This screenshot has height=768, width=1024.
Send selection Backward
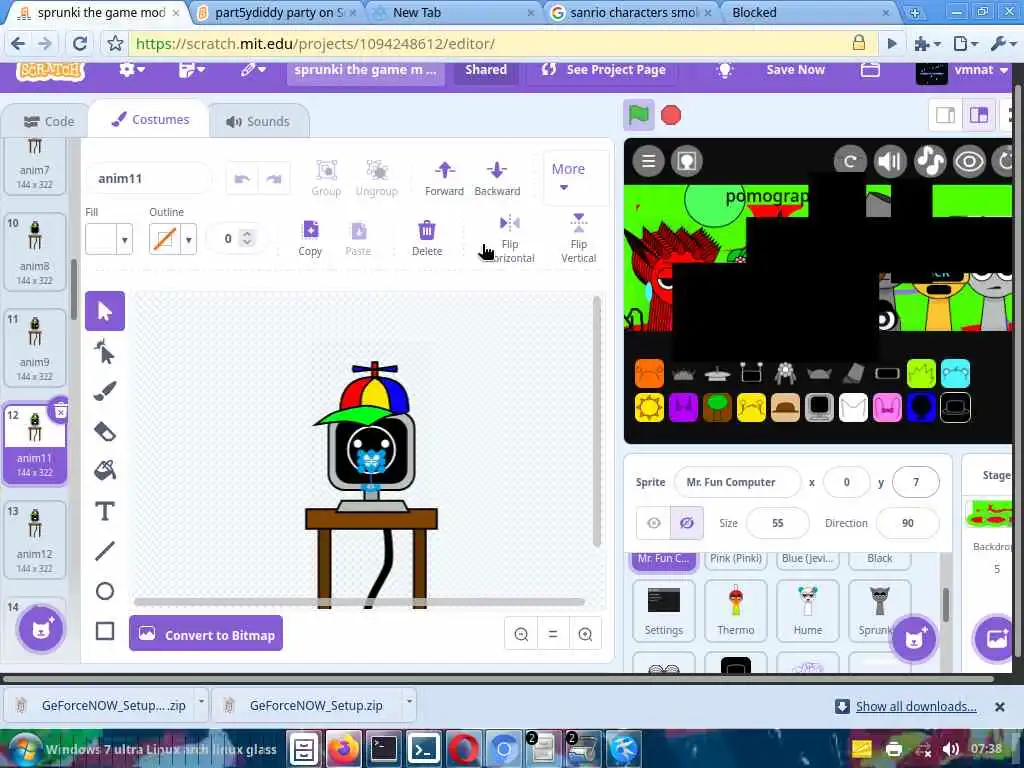coord(497,178)
